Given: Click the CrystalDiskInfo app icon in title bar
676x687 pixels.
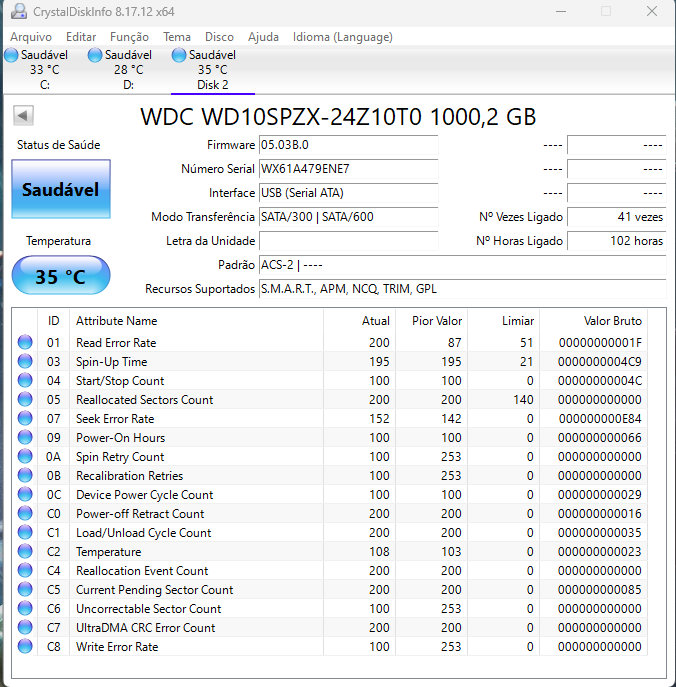Looking at the screenshot, I should (18, 11).
